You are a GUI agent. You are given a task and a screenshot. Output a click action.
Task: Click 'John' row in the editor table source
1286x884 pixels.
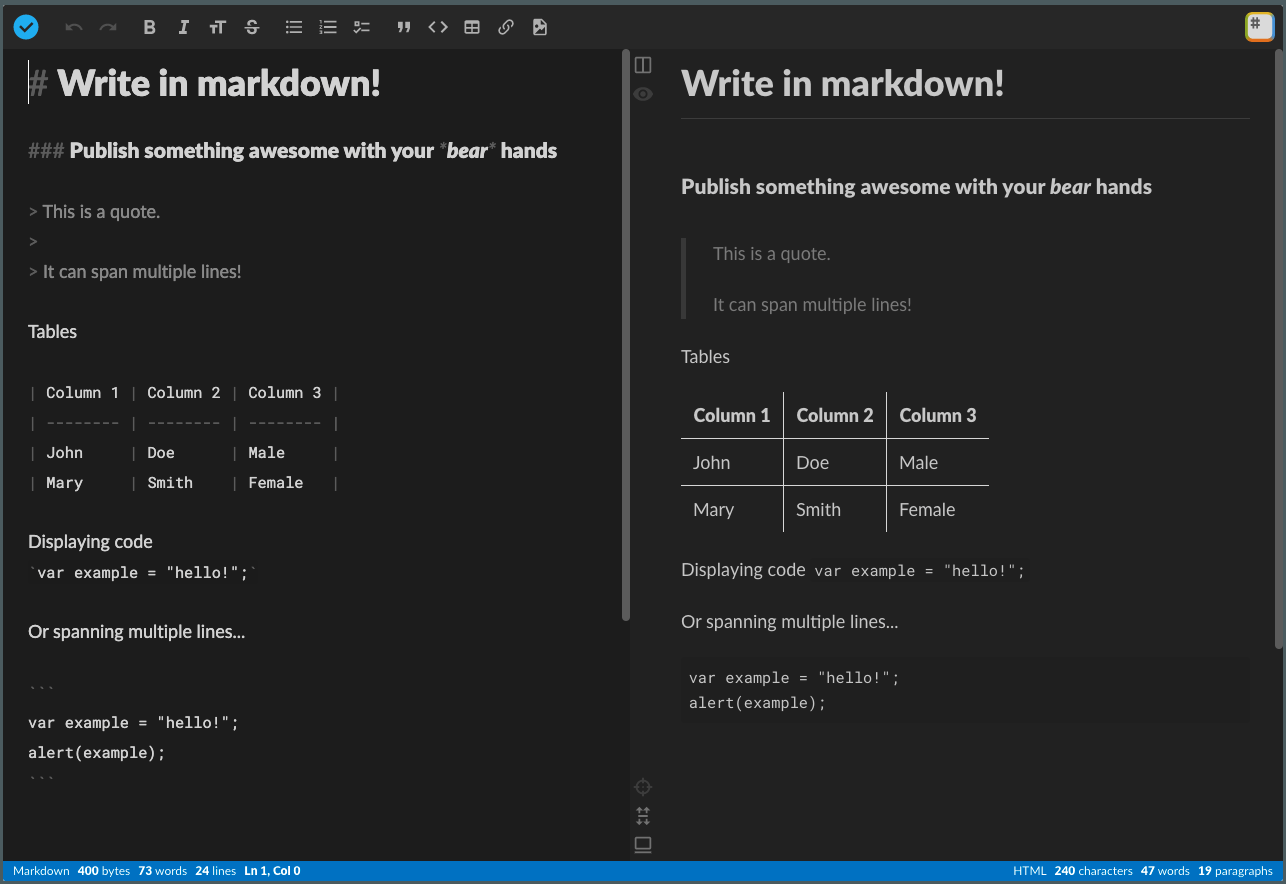(x=184, y=452)
